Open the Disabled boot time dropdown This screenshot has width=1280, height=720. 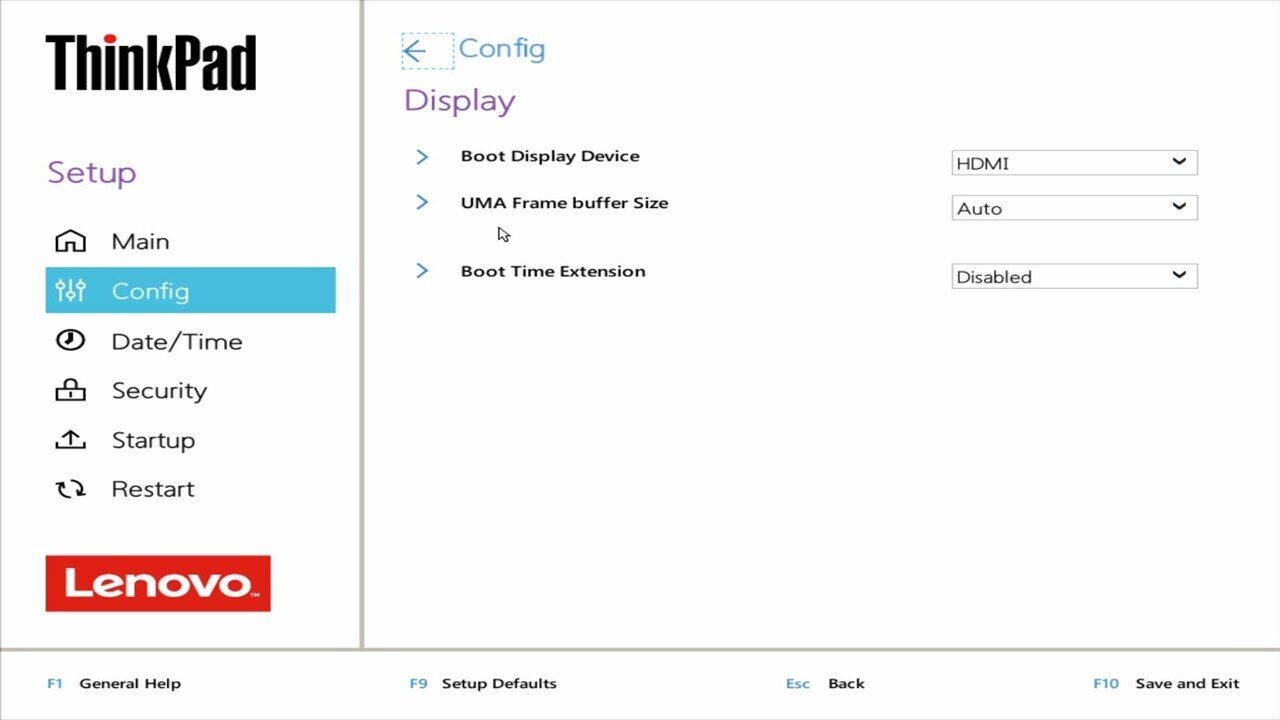(x=1074, y=276)
